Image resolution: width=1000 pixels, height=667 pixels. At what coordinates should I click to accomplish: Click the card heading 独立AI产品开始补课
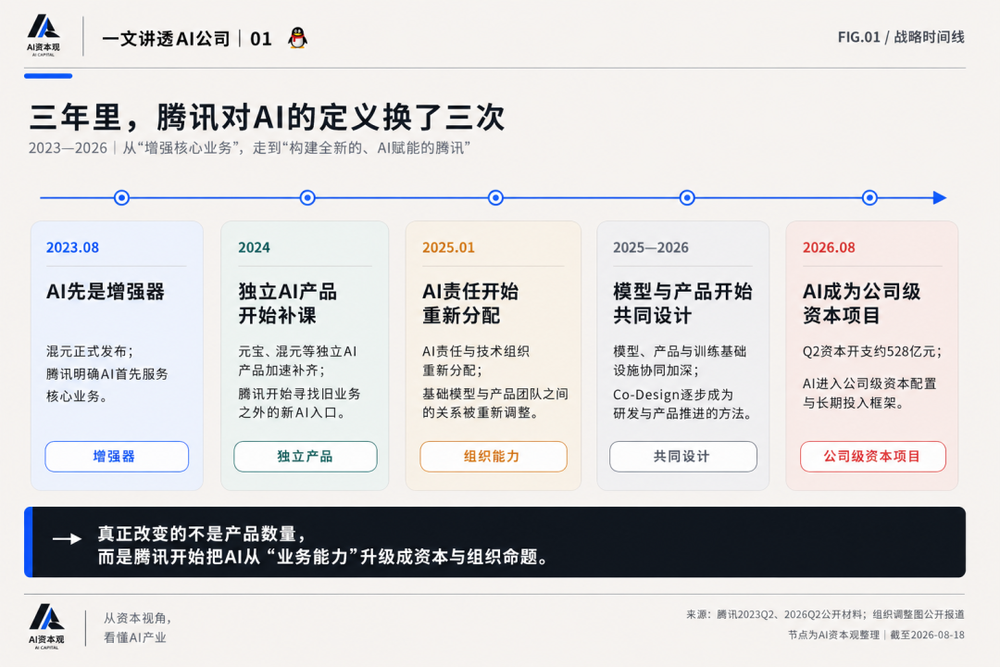pos(288,304)
